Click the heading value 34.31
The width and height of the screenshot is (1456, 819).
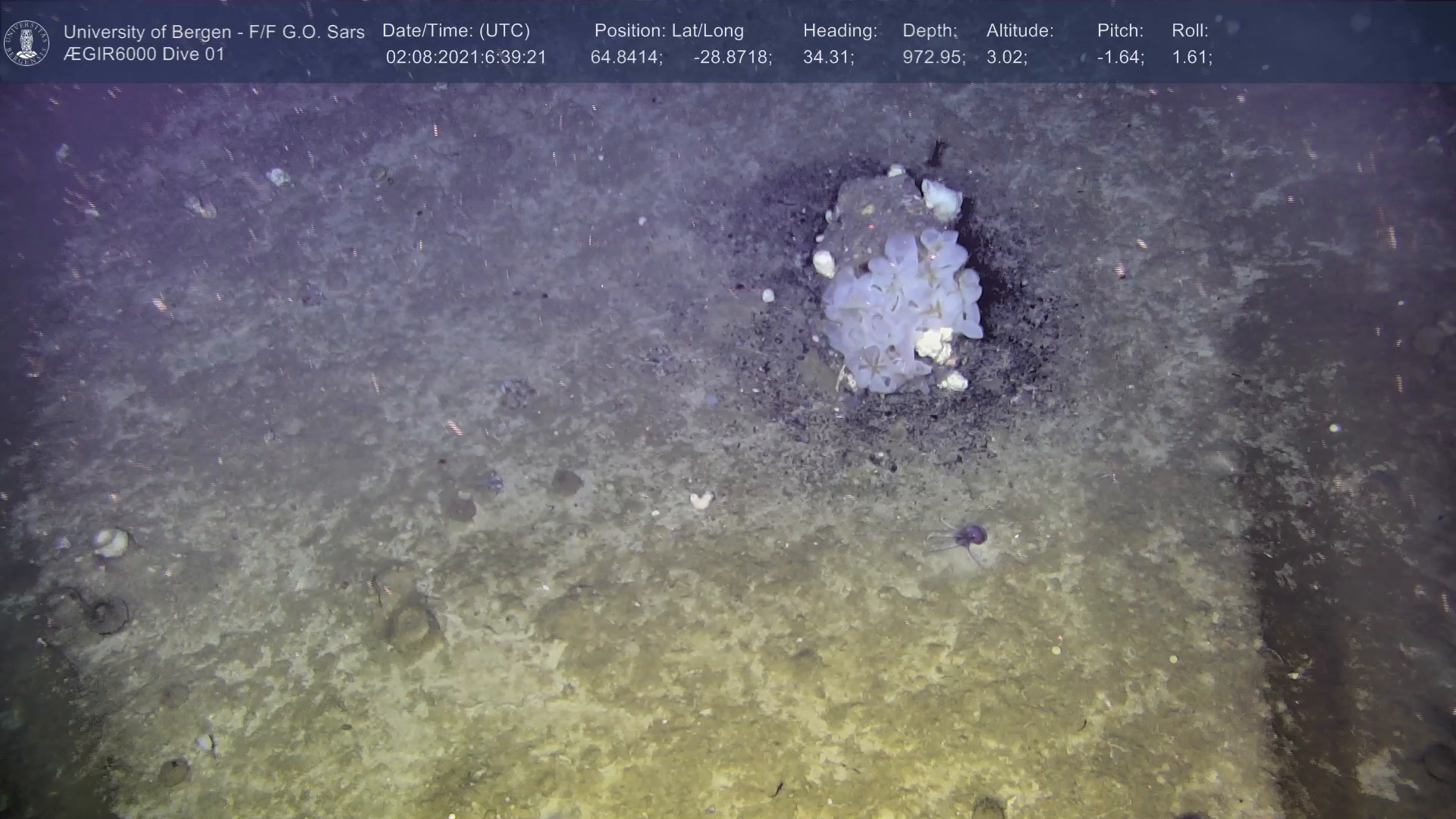coord(828,58)
